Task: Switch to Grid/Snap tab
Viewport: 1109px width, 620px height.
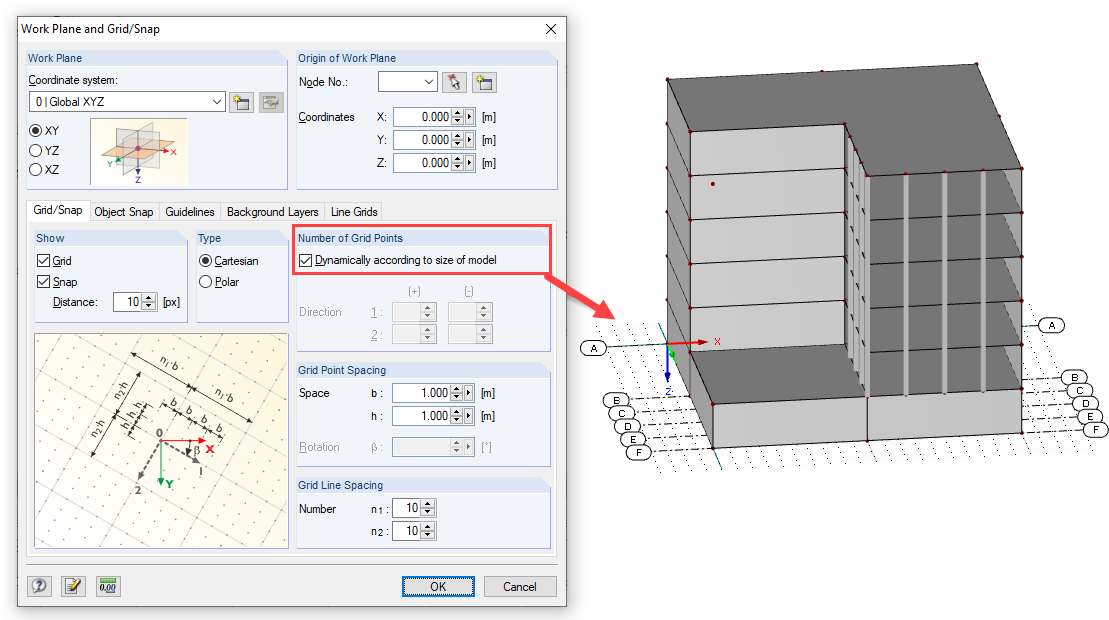Action: pos(58,211)
